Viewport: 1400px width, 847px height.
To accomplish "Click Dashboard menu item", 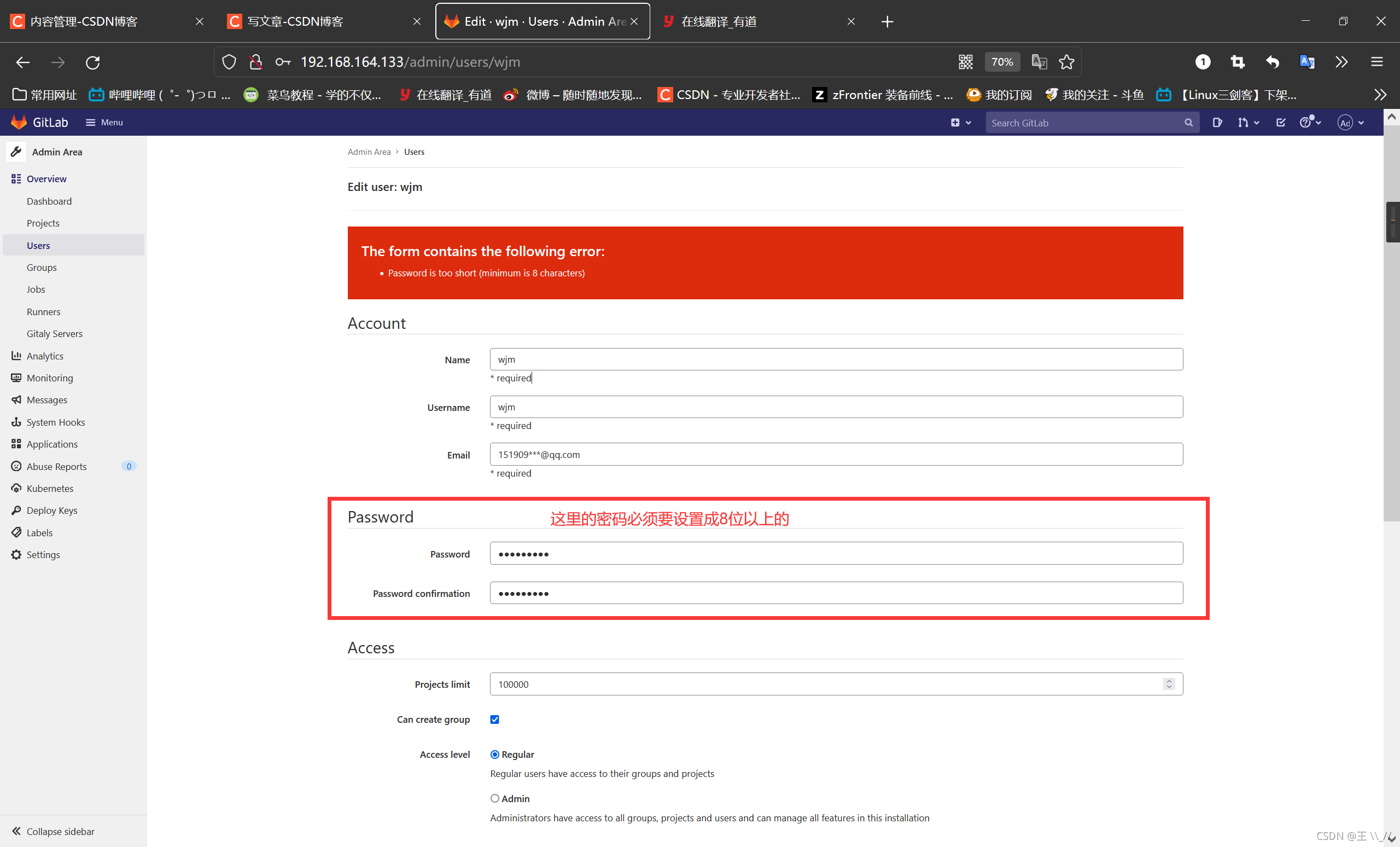I will click(49, 201).
